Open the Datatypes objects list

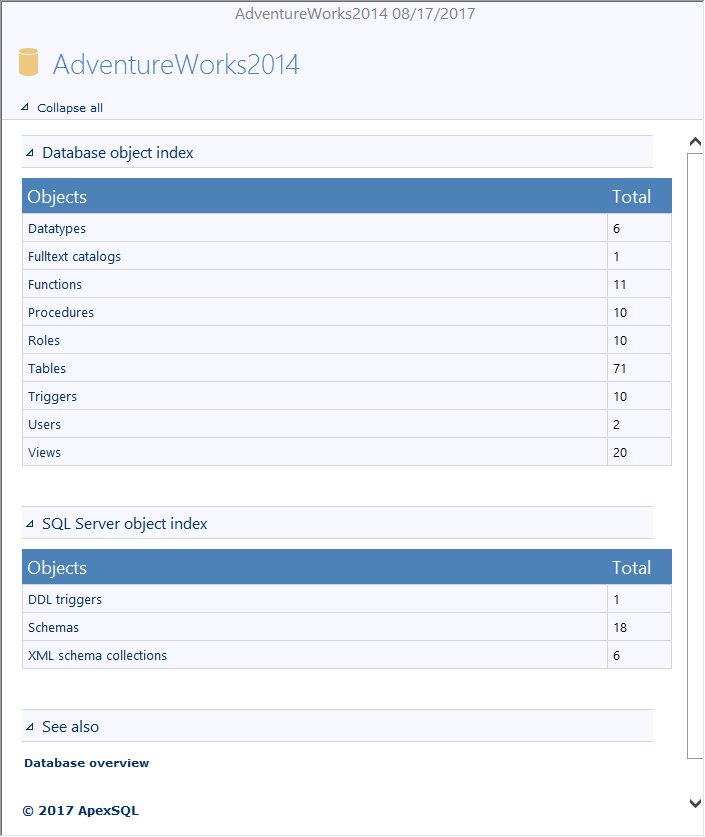coord(56,228)
